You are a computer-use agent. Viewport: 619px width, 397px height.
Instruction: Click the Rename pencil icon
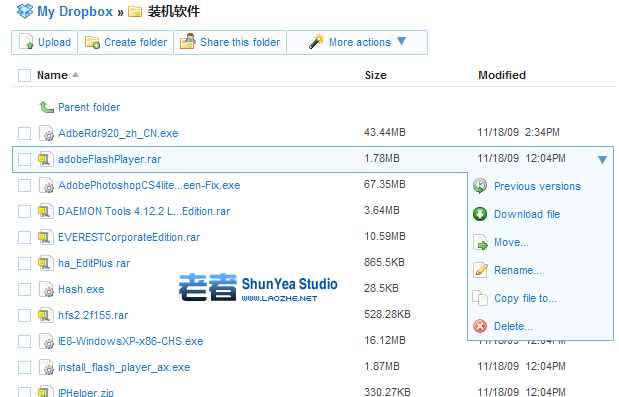tap(480, 270)
